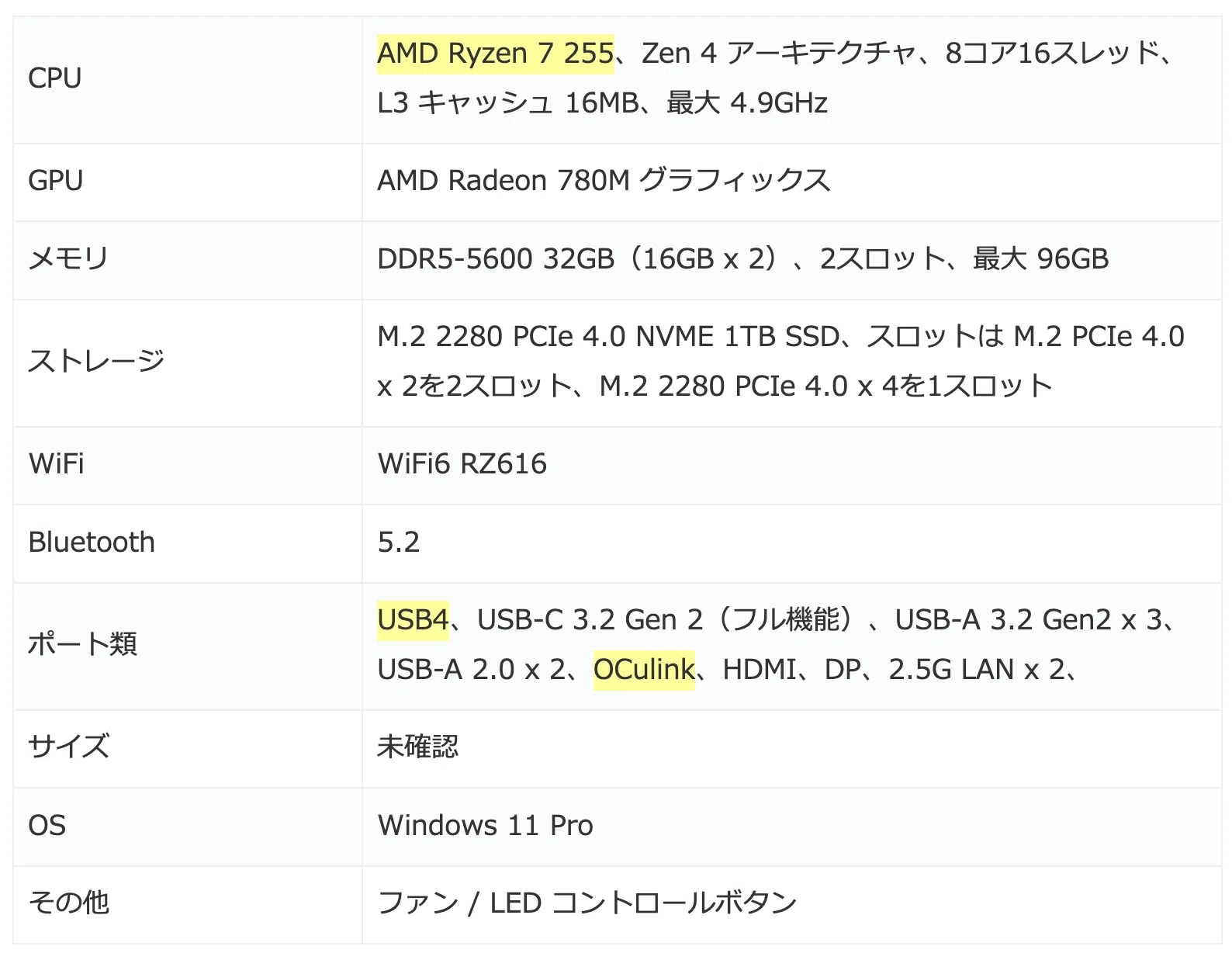Click the OS row label
This screenshot has height=967, width=1232.
pos(47,826)
